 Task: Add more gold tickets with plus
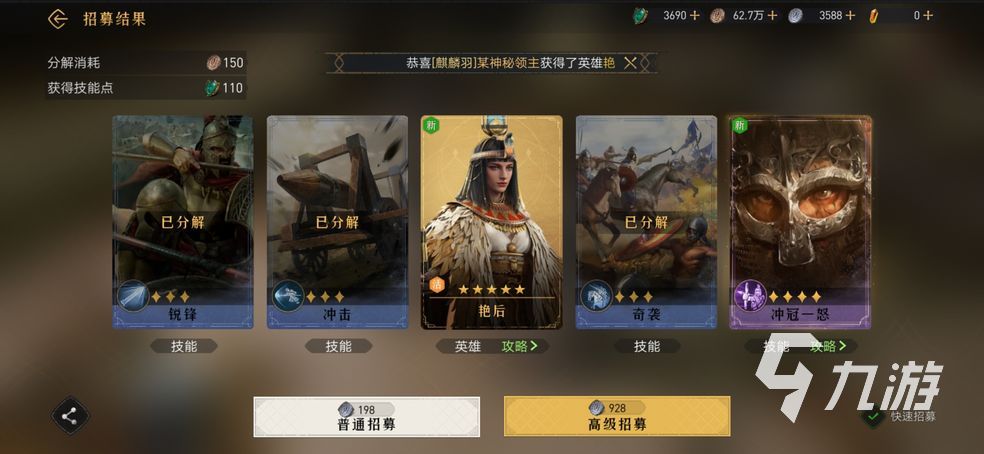pos(928,16)
